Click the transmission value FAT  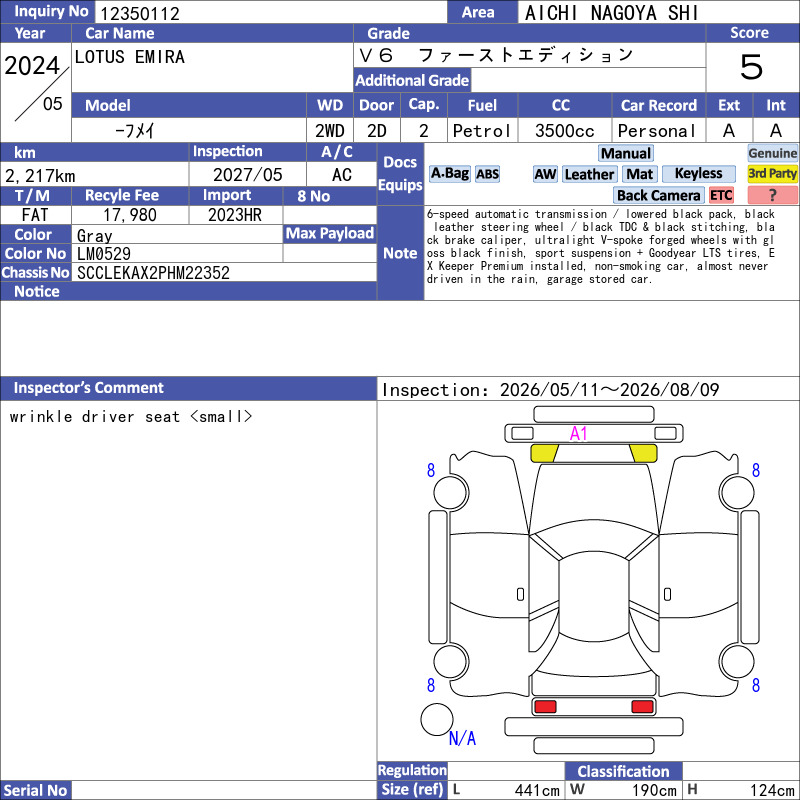[35, 215]
